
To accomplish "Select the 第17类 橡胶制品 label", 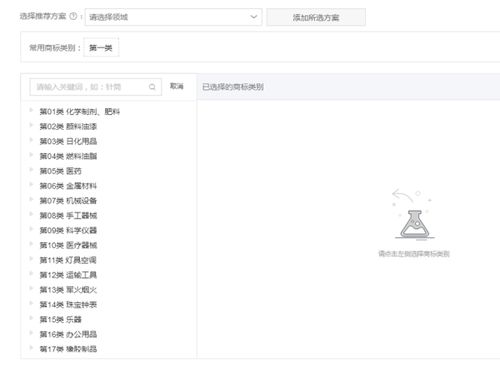I will pos(68,349).
